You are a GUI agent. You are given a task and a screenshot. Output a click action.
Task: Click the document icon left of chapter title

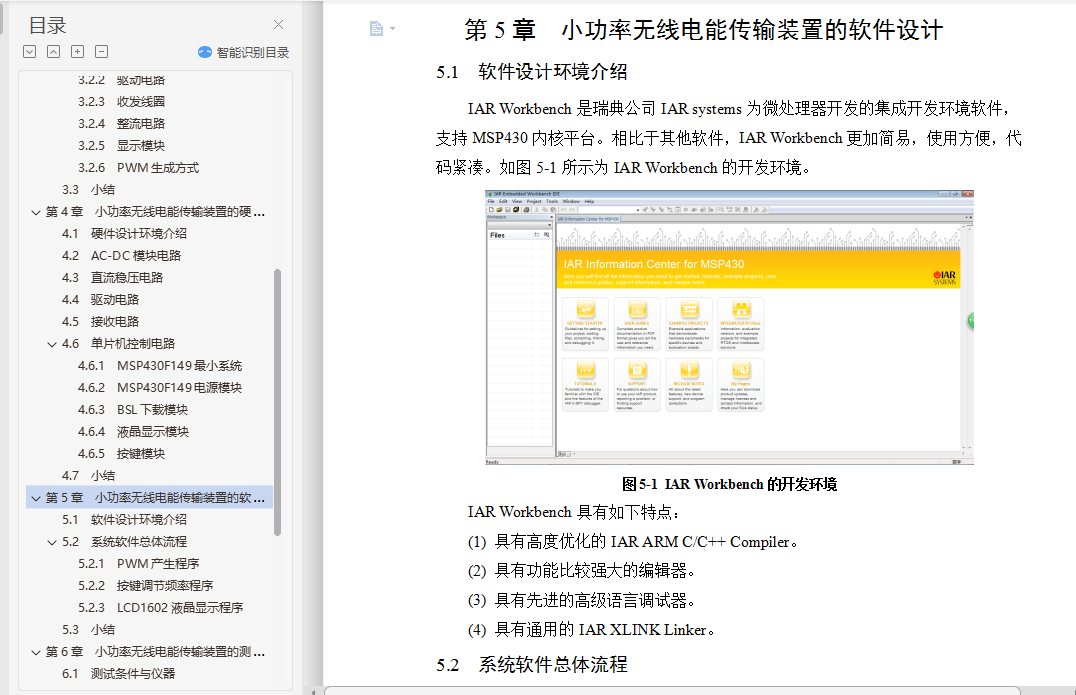click(376, 28)
